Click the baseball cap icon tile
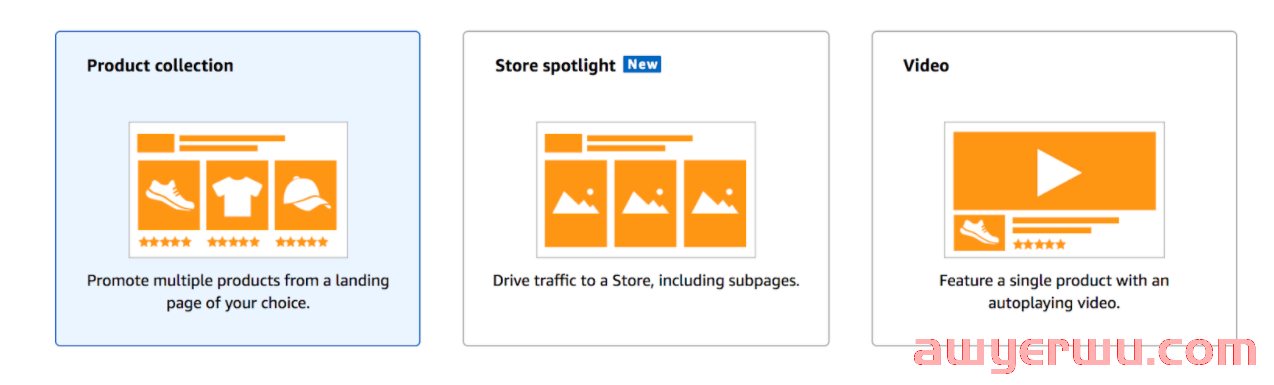Screen dimensions: 1274x385 pyautogui.click(x=306, y=195)
